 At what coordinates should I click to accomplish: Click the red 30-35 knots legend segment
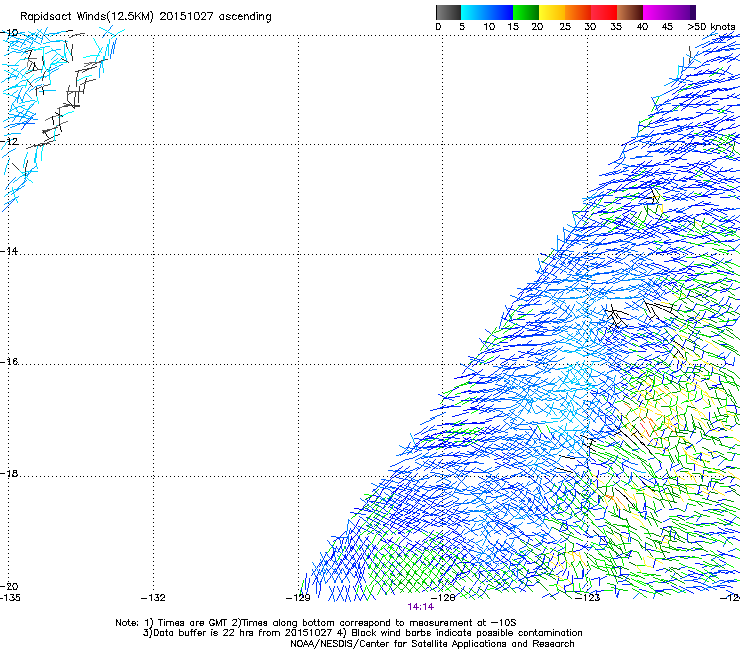click(604, 12)
